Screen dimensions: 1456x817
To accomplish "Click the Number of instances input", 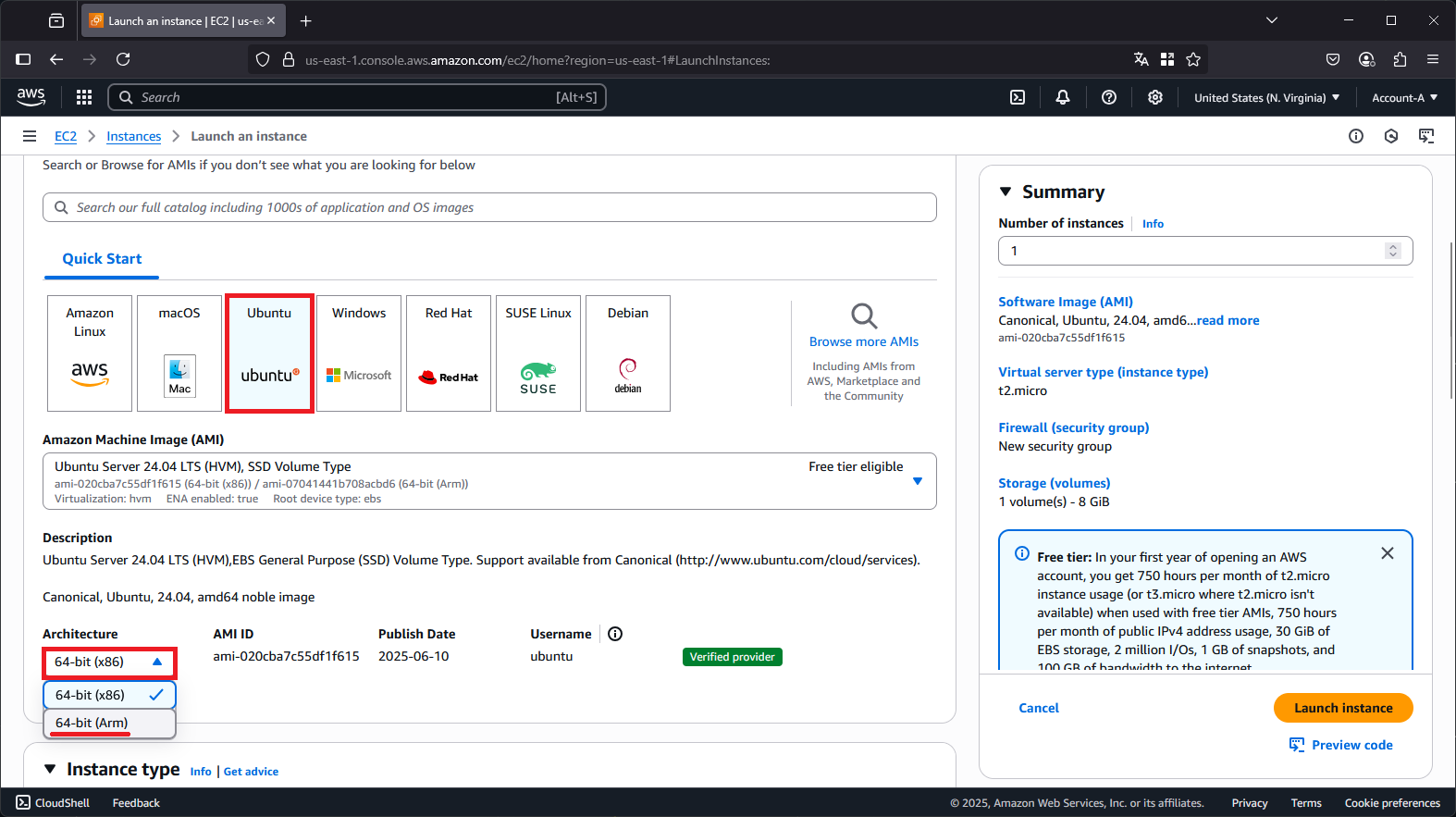I will 1206,251.
